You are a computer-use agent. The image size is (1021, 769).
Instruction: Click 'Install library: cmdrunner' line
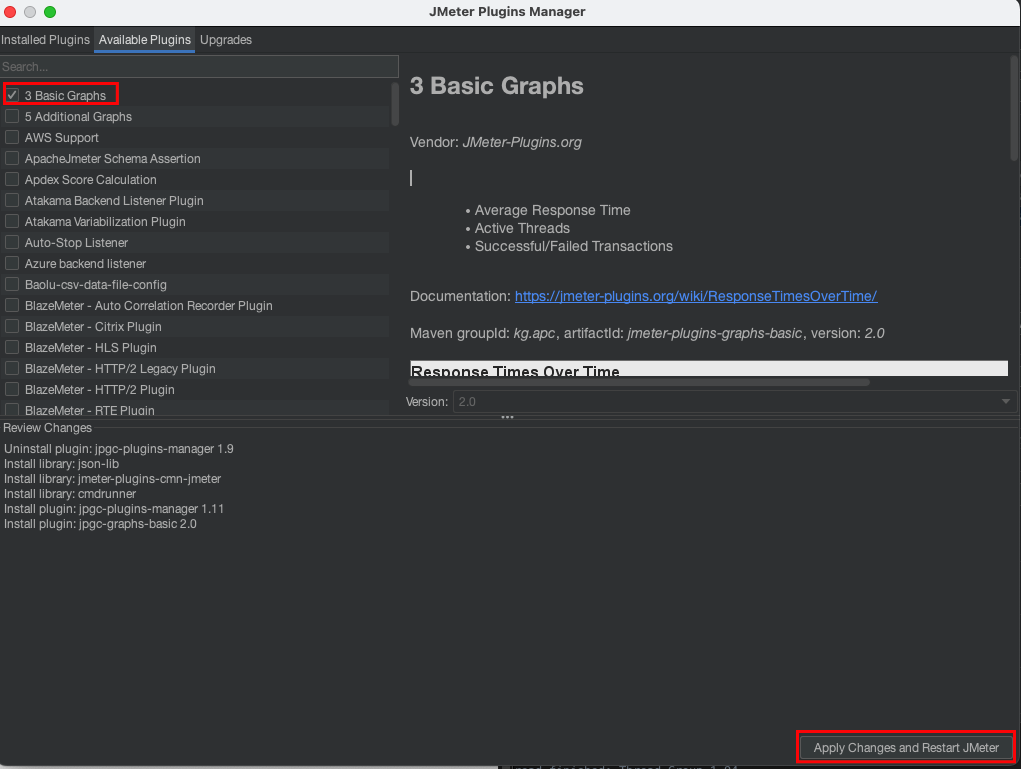70,494
